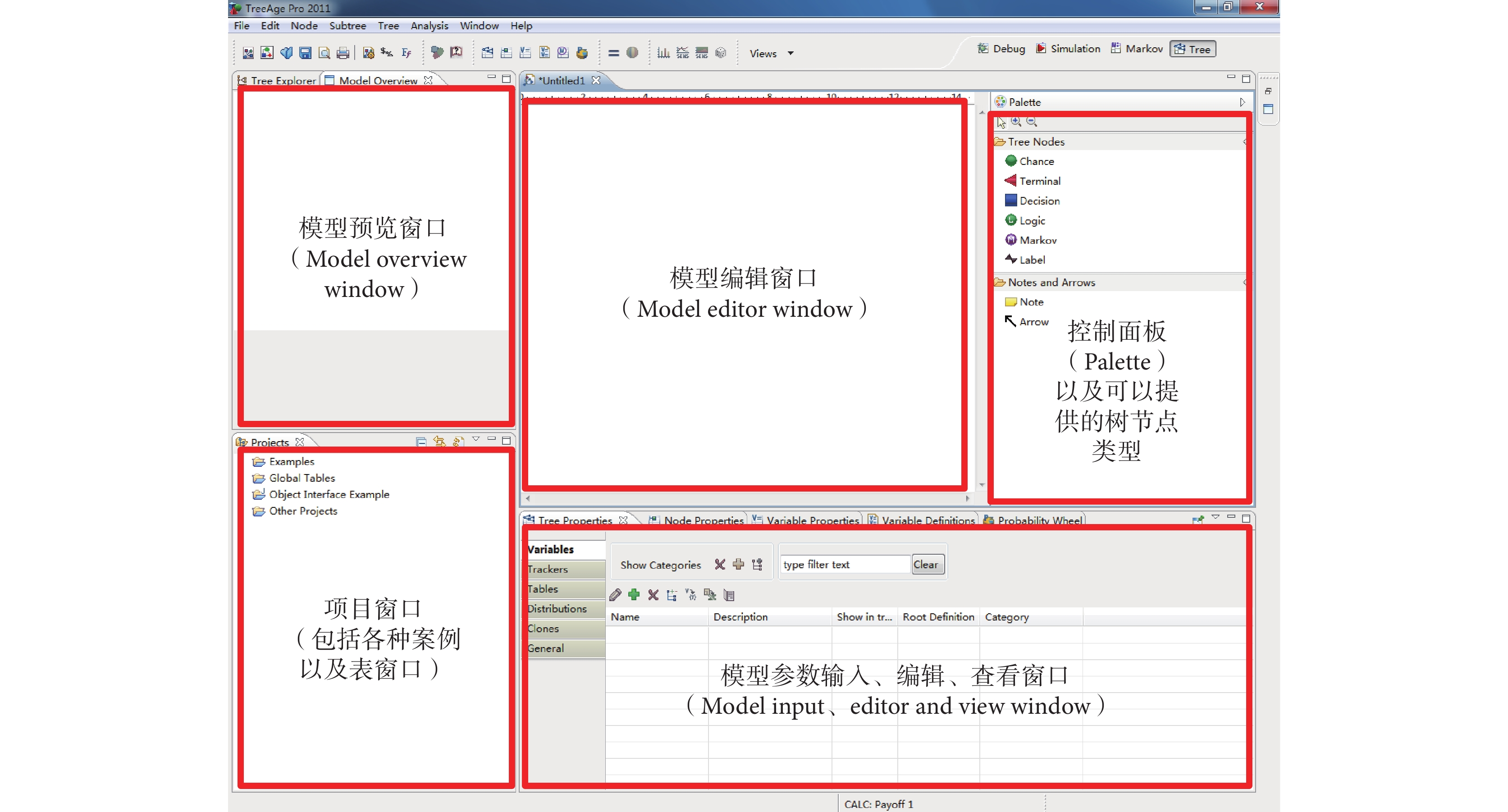Image resolution: width=1508 pixels, height=812 pixels.
Task: Expand the Global Tables folder
Action: (x=294, y=478)
